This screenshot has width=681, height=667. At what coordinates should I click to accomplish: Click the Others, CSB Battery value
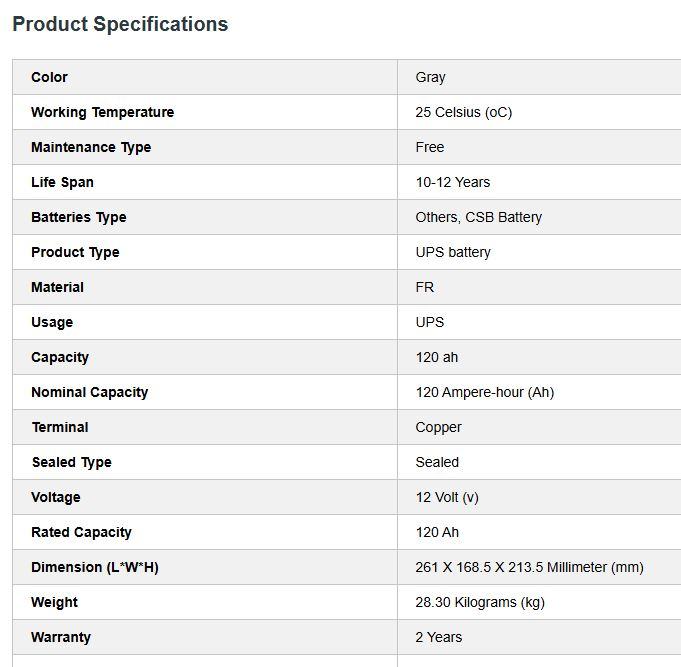tap(479, 217)
